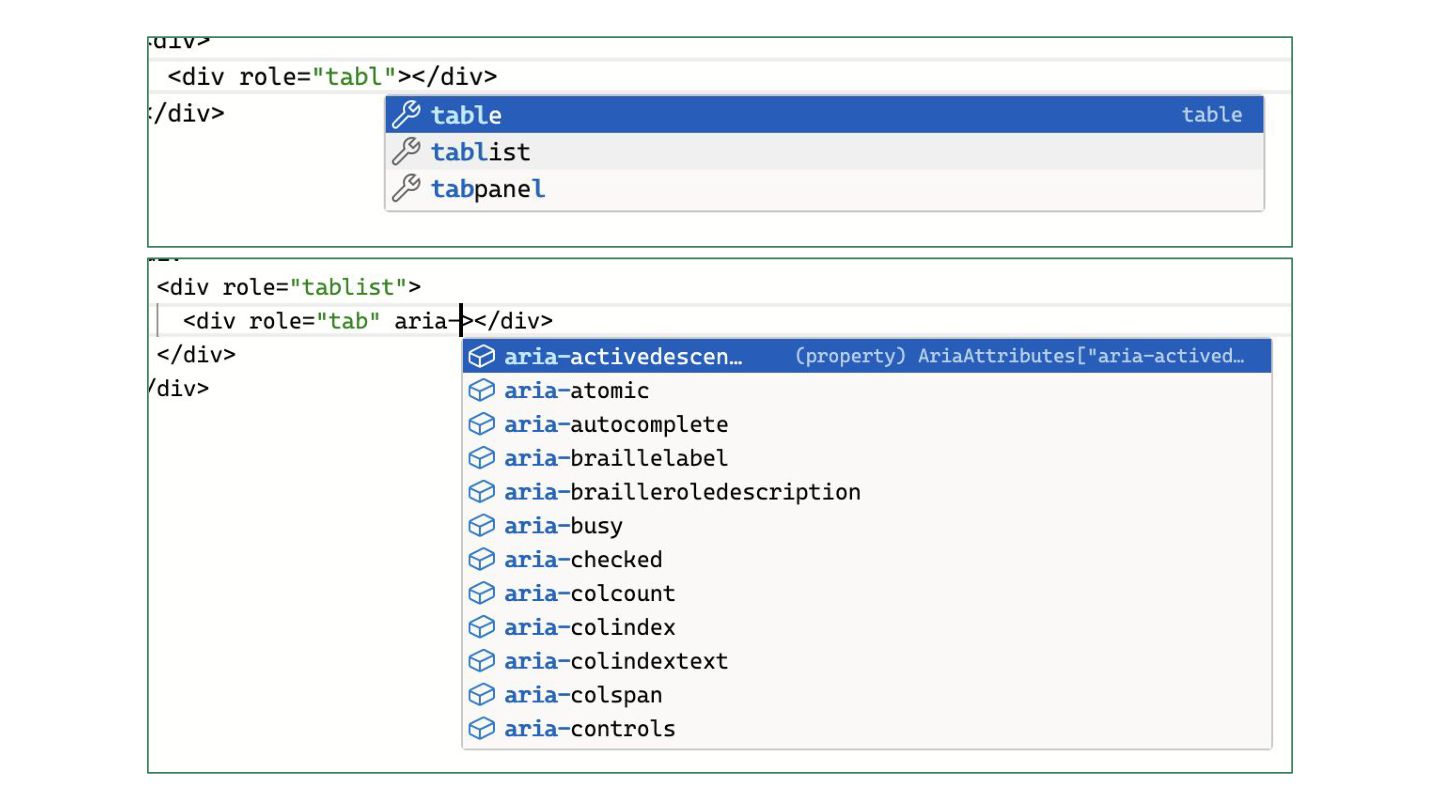Select aria-brailleroledescription in the suggestions
The width and height of the screenshot is (1440, 810).
click(x=682, y=492)
